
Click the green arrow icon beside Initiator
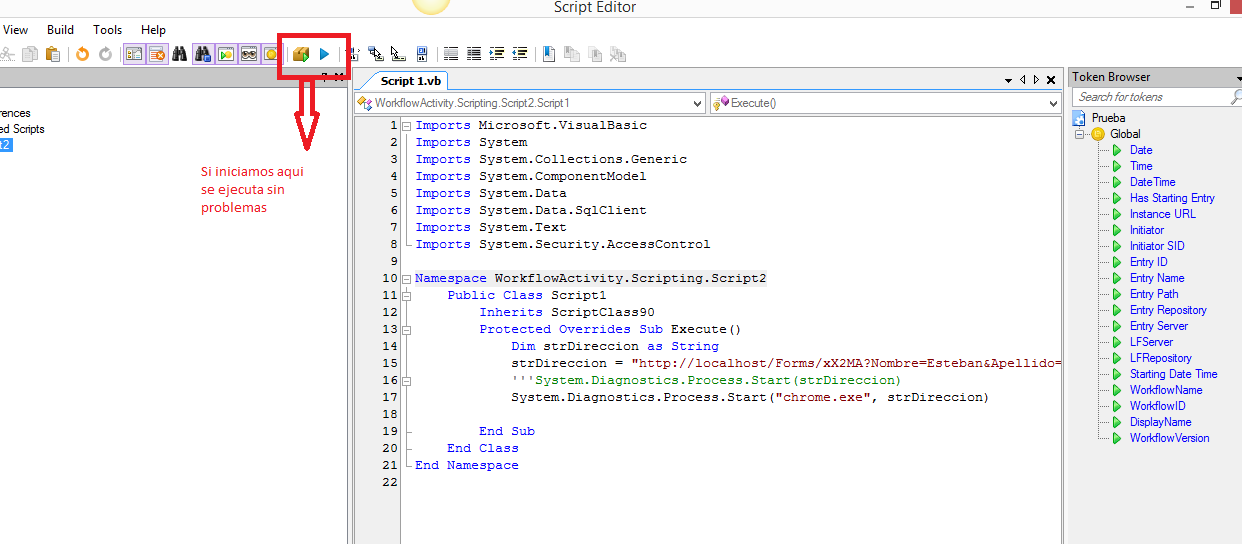click(1118, 230)
